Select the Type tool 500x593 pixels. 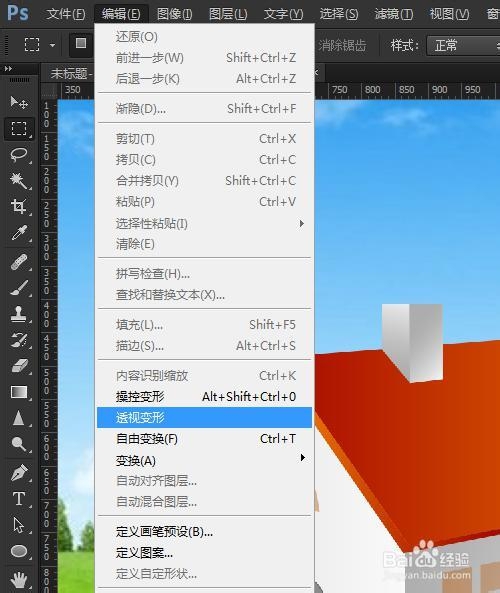pyautogui.click(x=19, y=499)
